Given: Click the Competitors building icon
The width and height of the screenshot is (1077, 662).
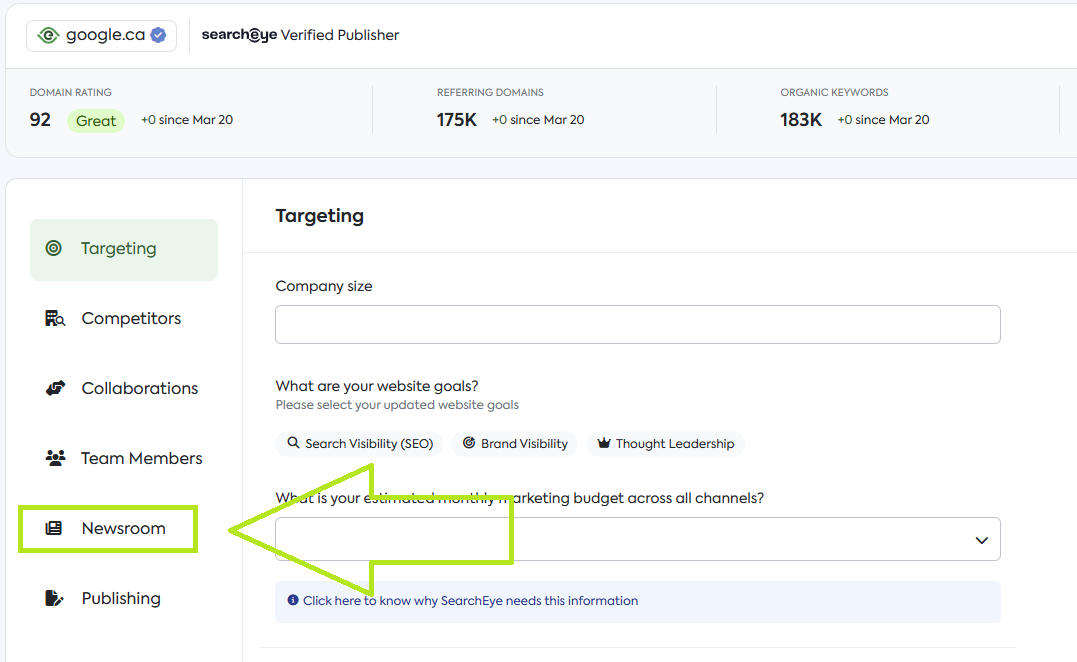Looking at the screenshot, I should tap(55, 319).
